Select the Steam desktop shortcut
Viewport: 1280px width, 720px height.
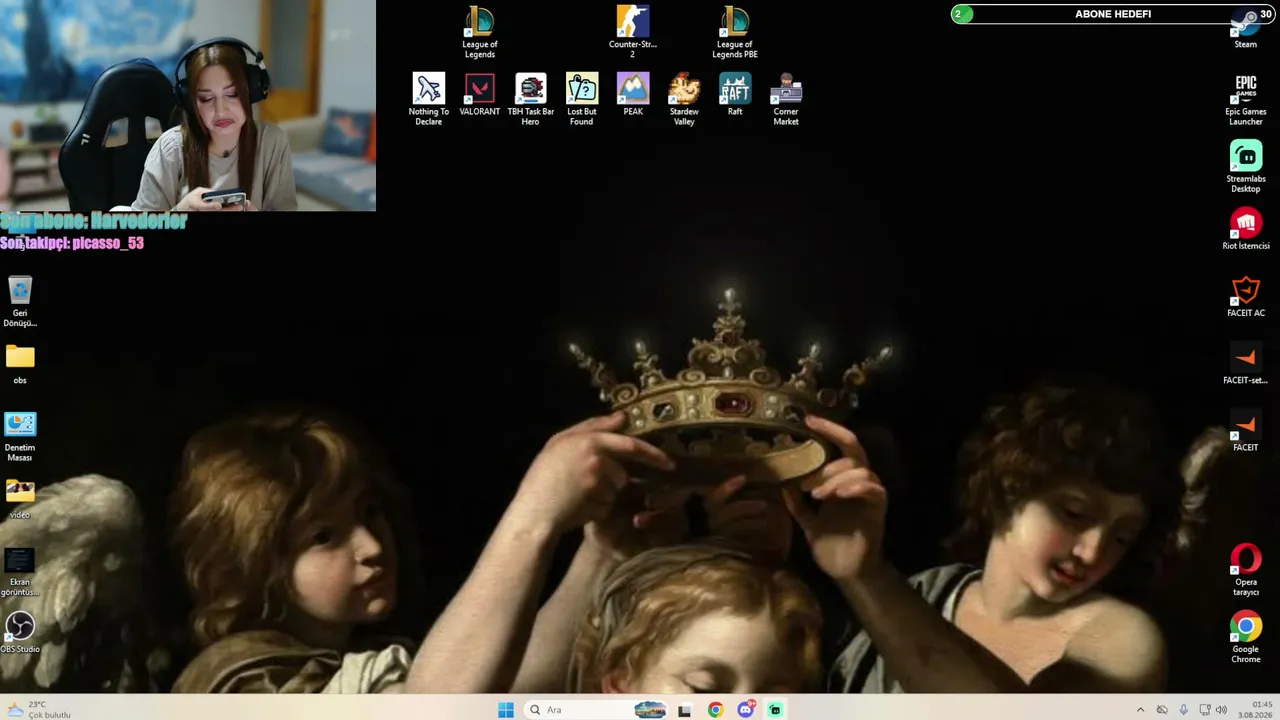(1246, 28)
